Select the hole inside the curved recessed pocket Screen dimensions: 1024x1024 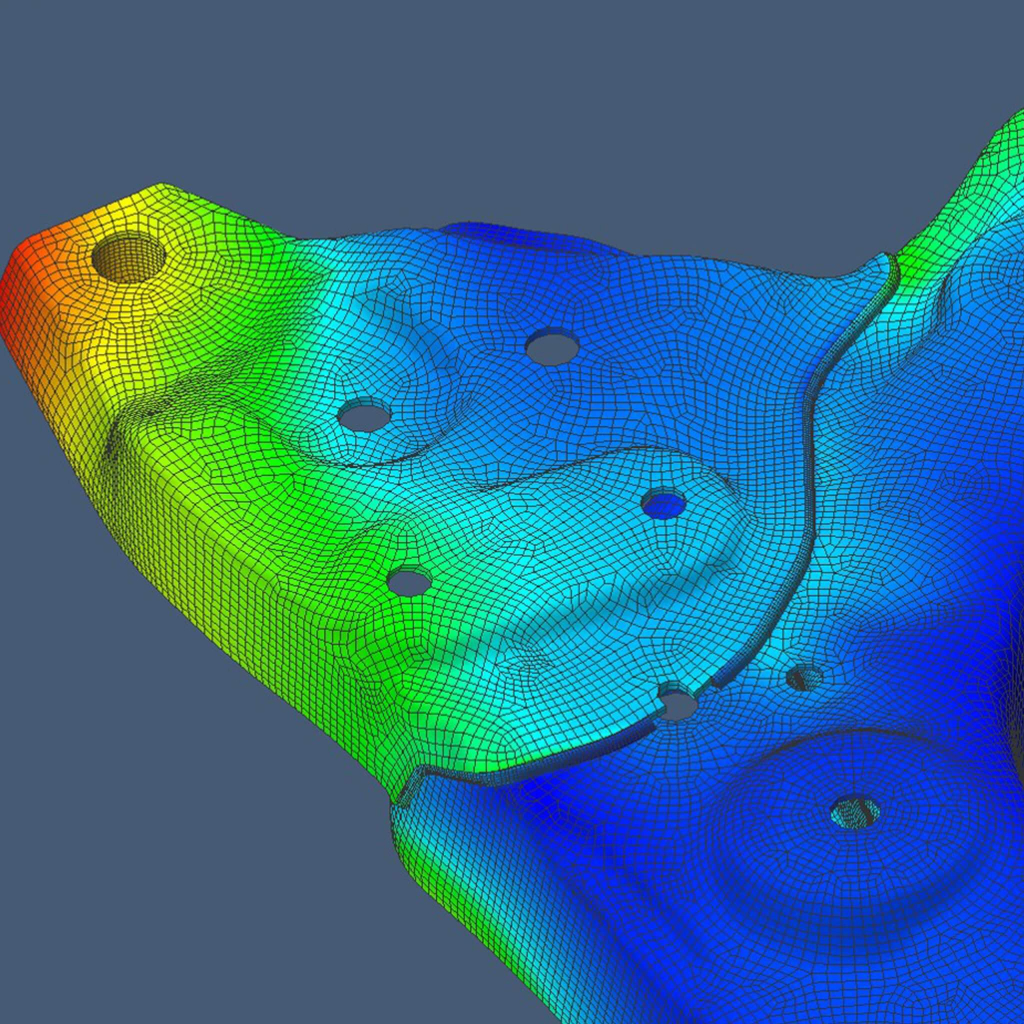pyautogui.click(x=364, y=416)
